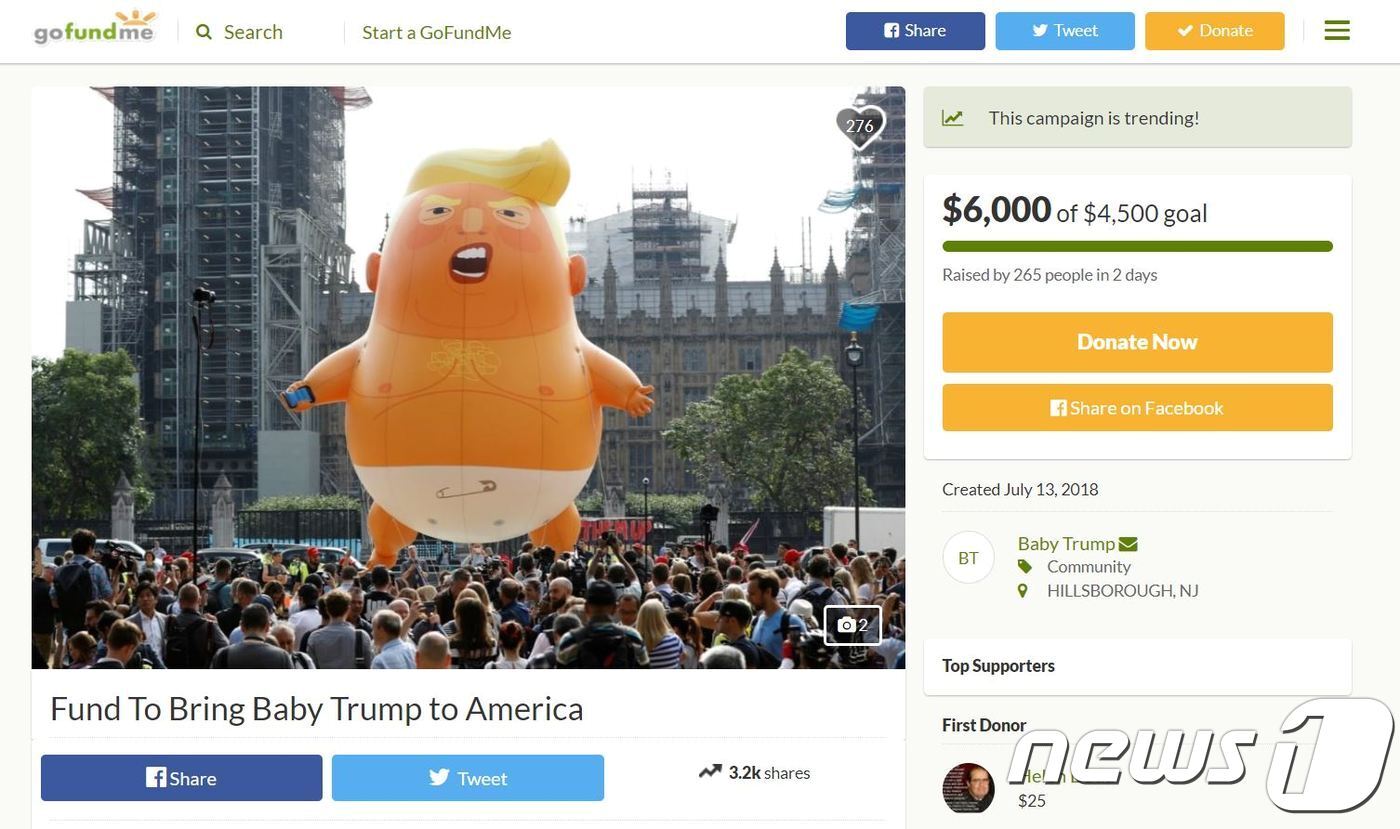
Task: Click the header Donate button
Action: pyautogui.click(x=1215, y=31)
